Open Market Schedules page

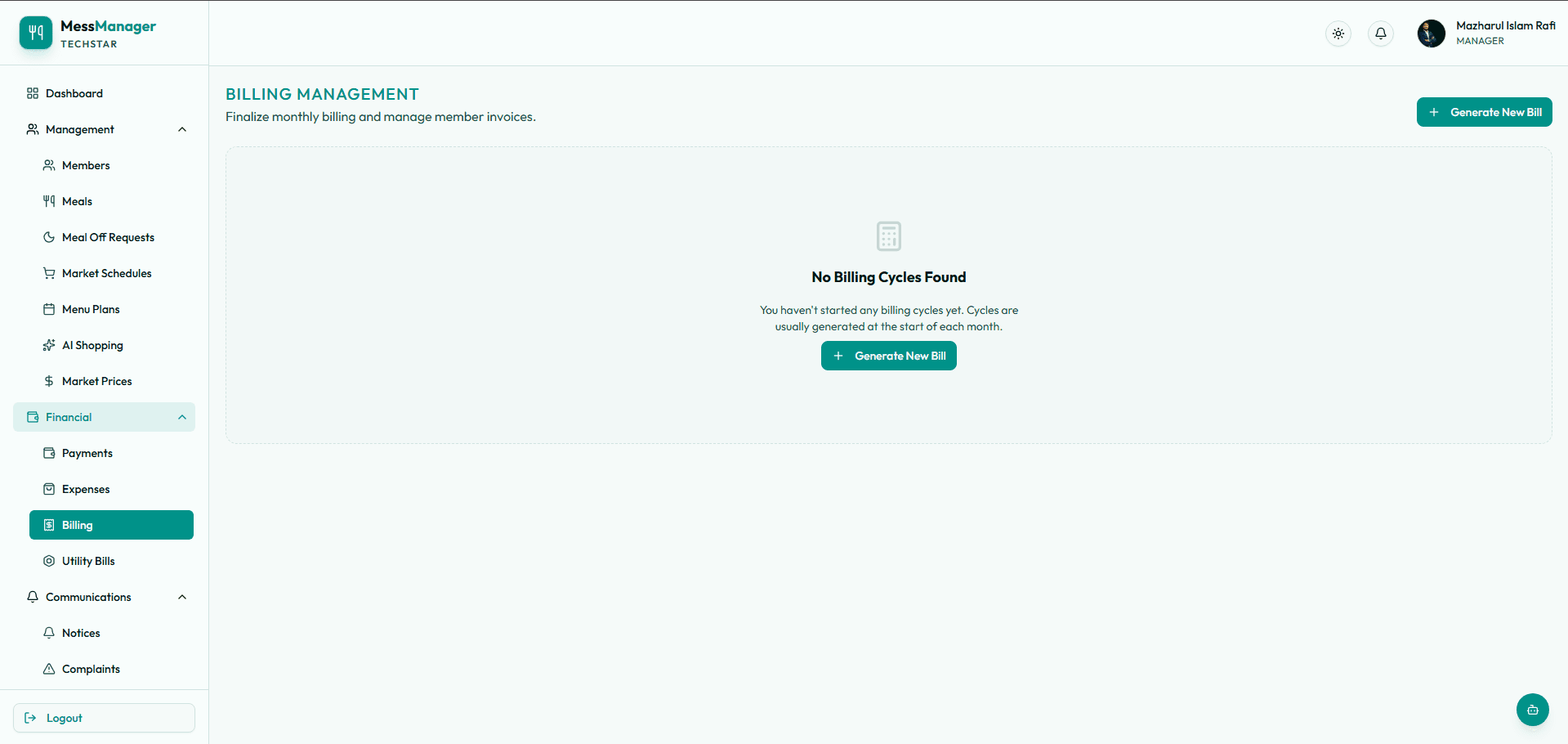click(x=111, y=273)
